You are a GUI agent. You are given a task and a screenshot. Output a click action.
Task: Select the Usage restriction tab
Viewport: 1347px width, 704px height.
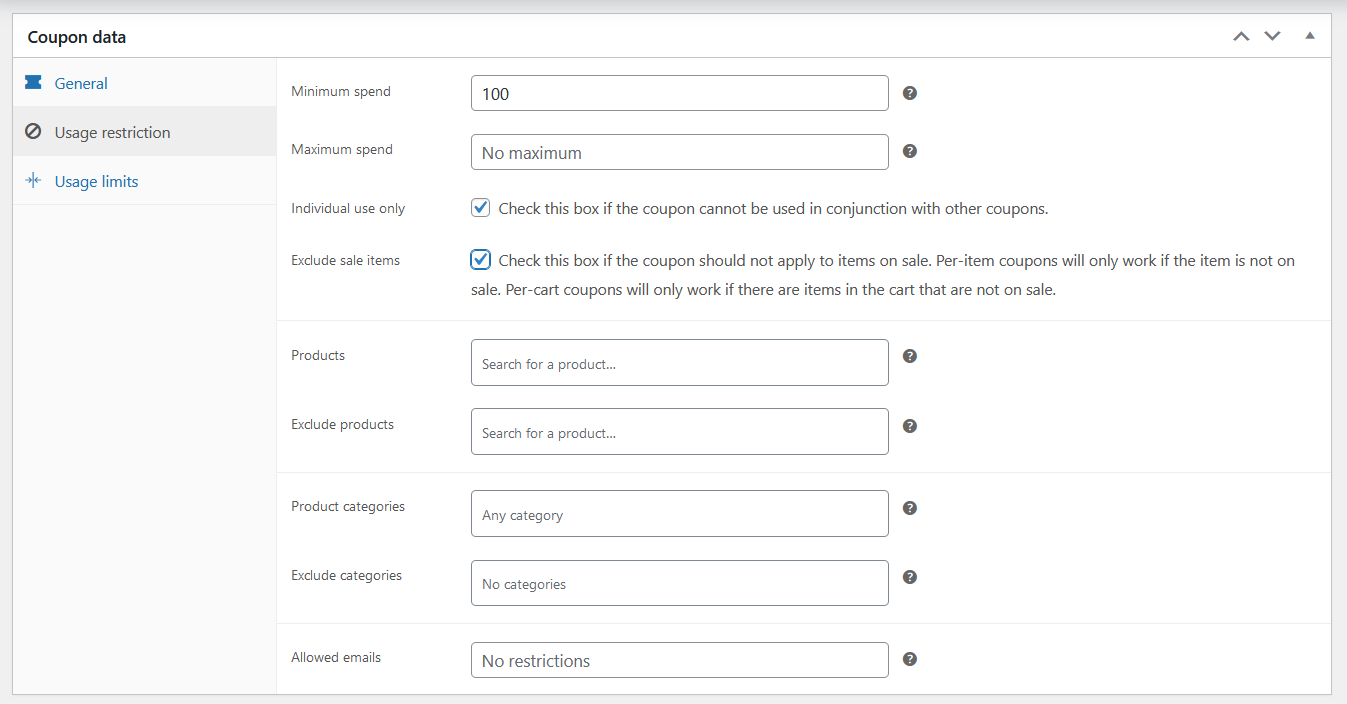coord(144,132)
